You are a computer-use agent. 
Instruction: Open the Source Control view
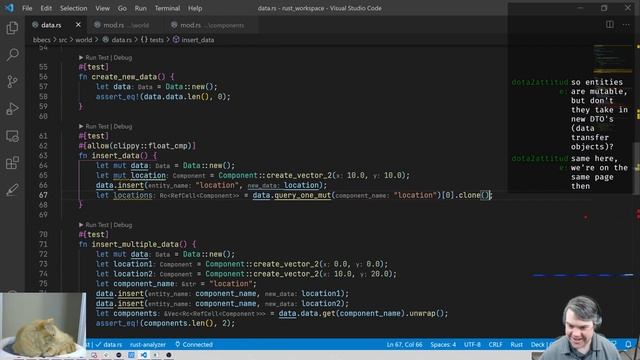coord(12,82)
